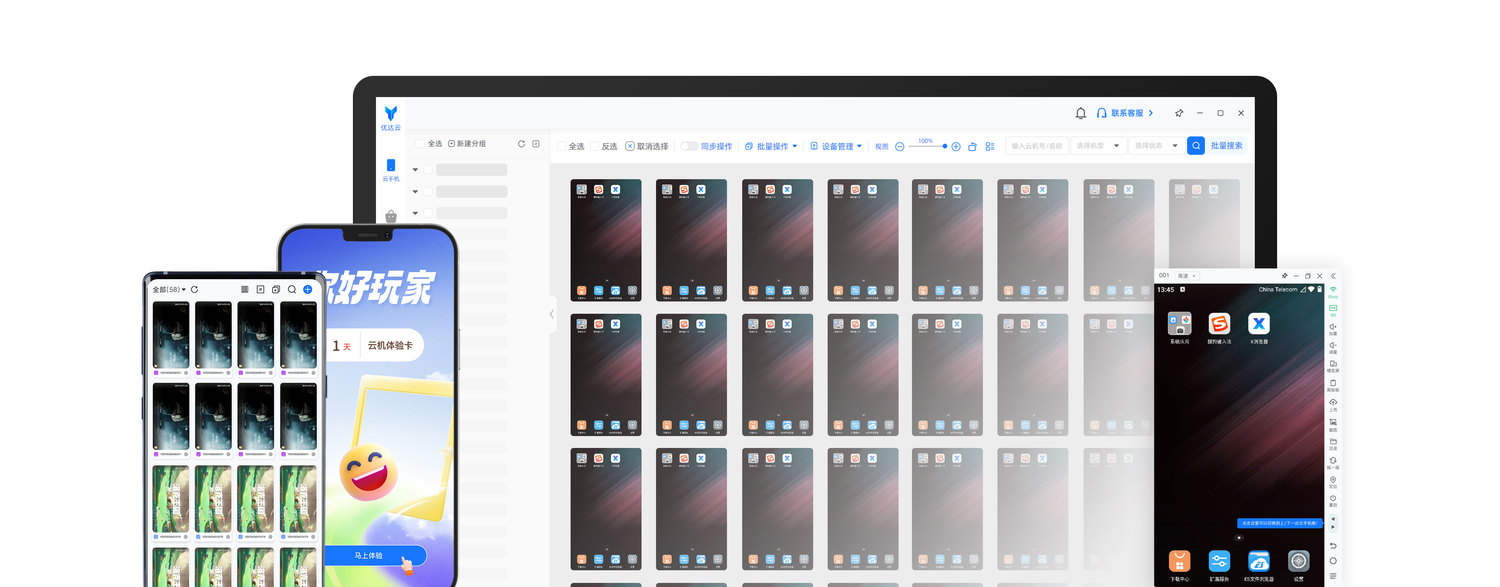Click volume up icon in device toolbar
Screen dimensions: 1500x587
(1333, 328)
